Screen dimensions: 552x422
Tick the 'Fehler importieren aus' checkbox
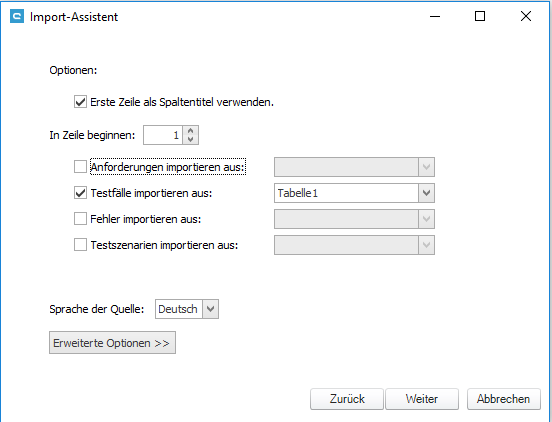pyautogui.click(x=80, y=219)
